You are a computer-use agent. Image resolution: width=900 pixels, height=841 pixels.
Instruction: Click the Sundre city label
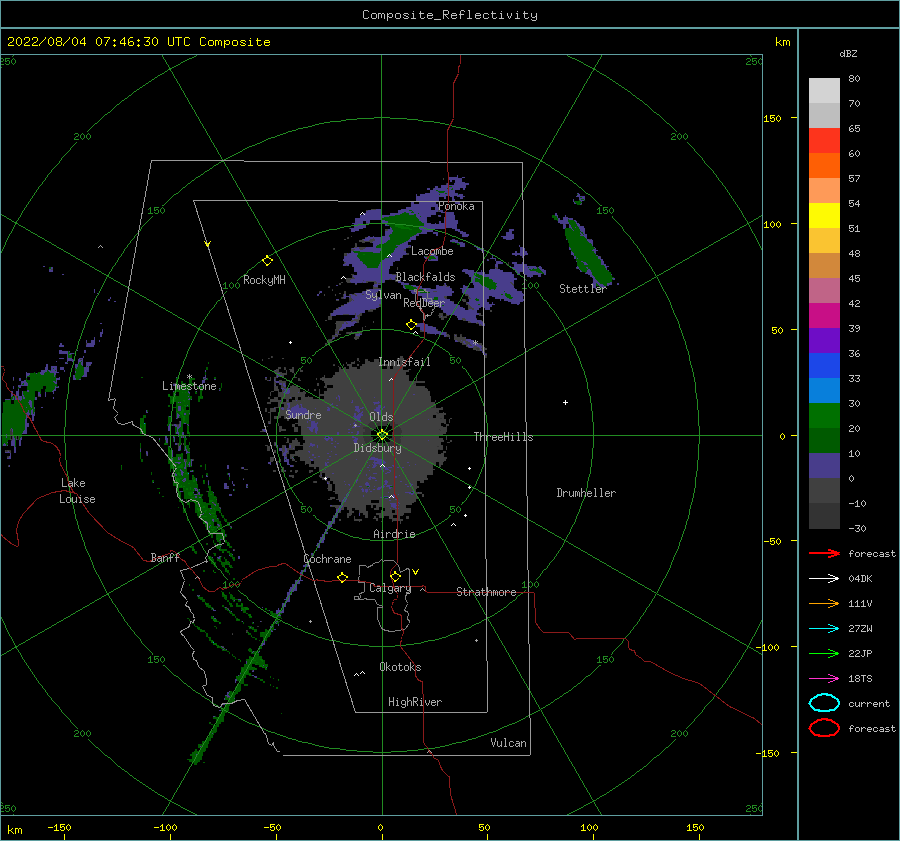point(303,414)
